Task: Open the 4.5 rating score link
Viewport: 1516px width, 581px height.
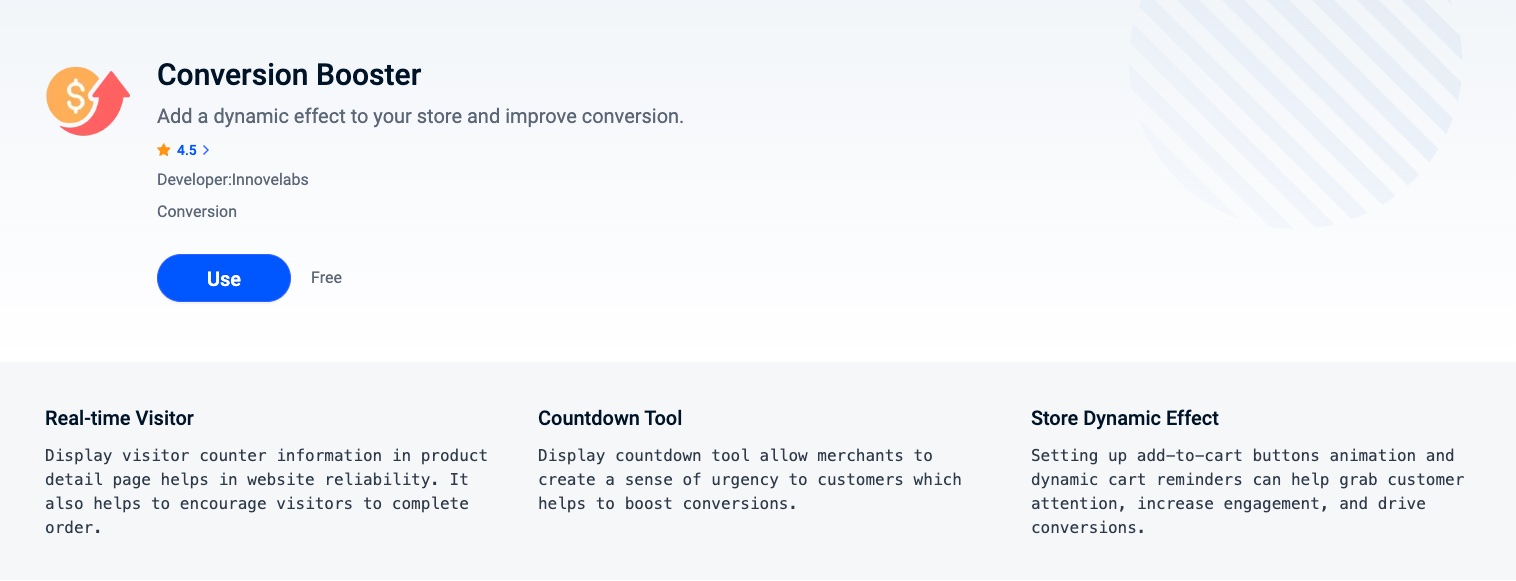Action: 187,150
